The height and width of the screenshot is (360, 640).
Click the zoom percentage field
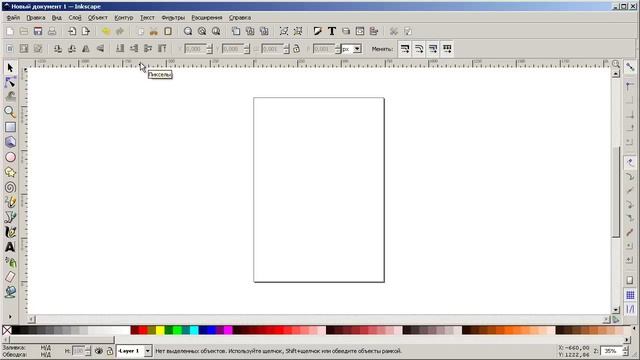click(611, 351)
